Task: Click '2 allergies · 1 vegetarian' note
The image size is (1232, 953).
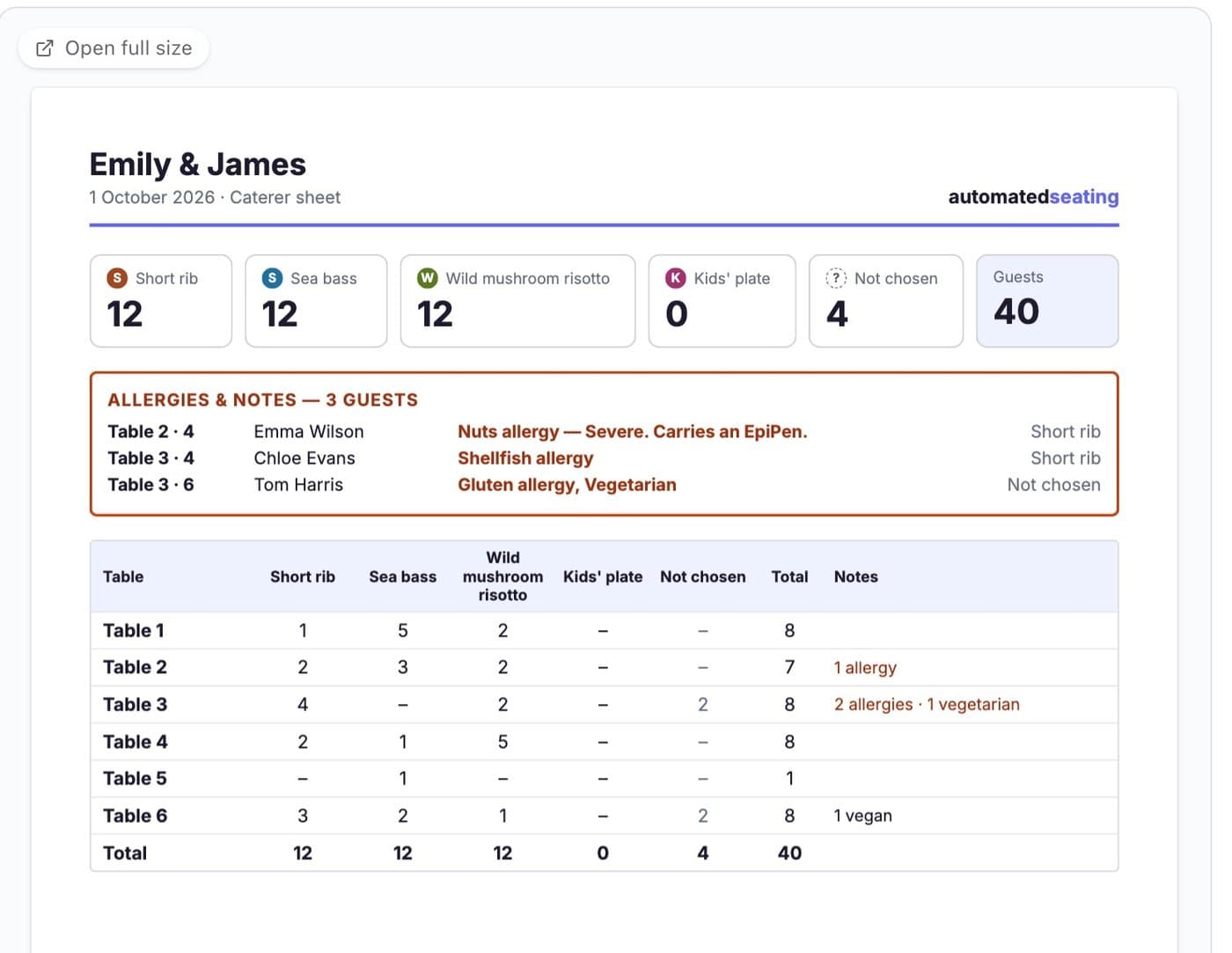Action: [x=927, y=705]
